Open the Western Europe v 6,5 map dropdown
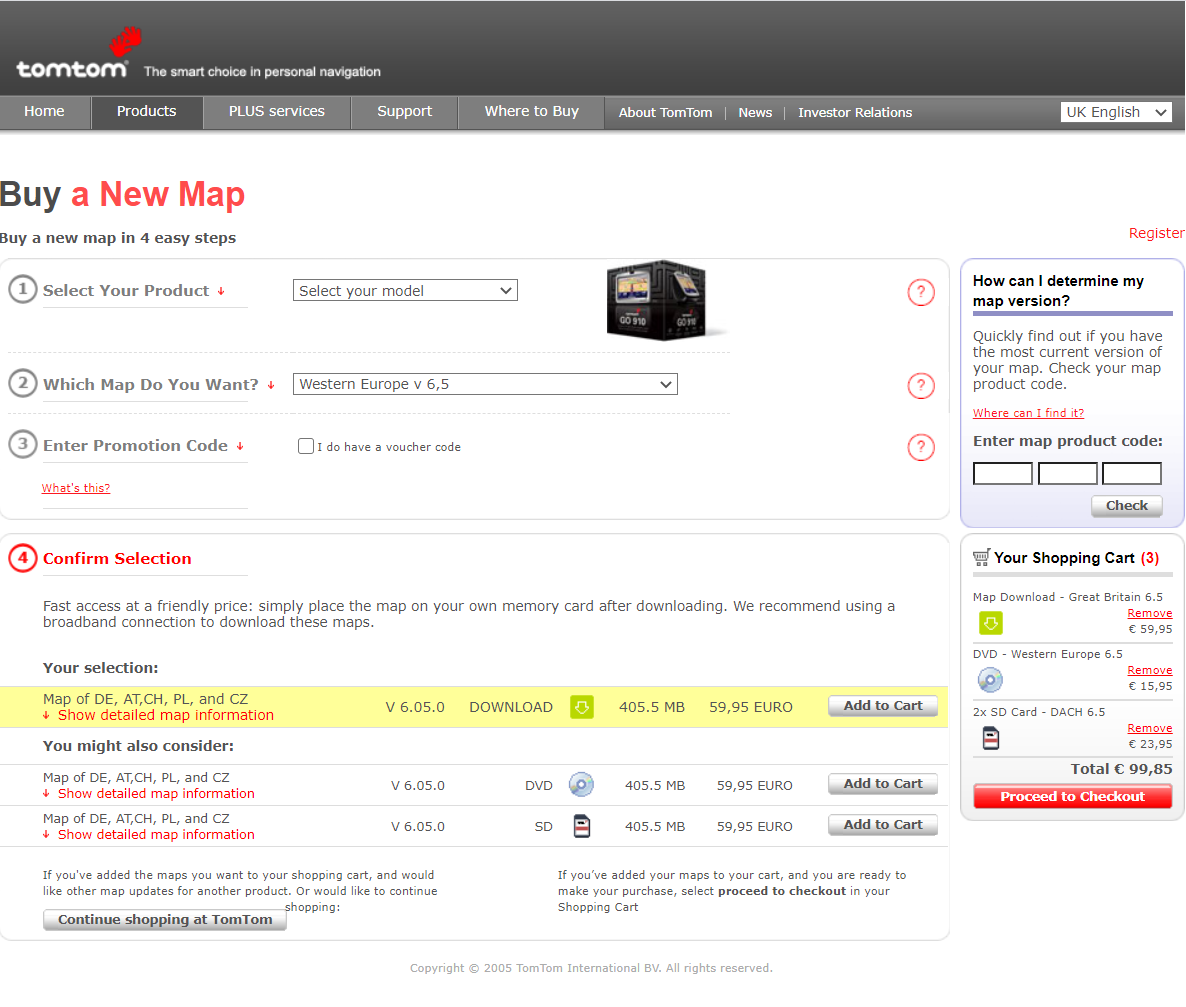The width and height of the screenshot is (1186, 1007). (485, 384)
